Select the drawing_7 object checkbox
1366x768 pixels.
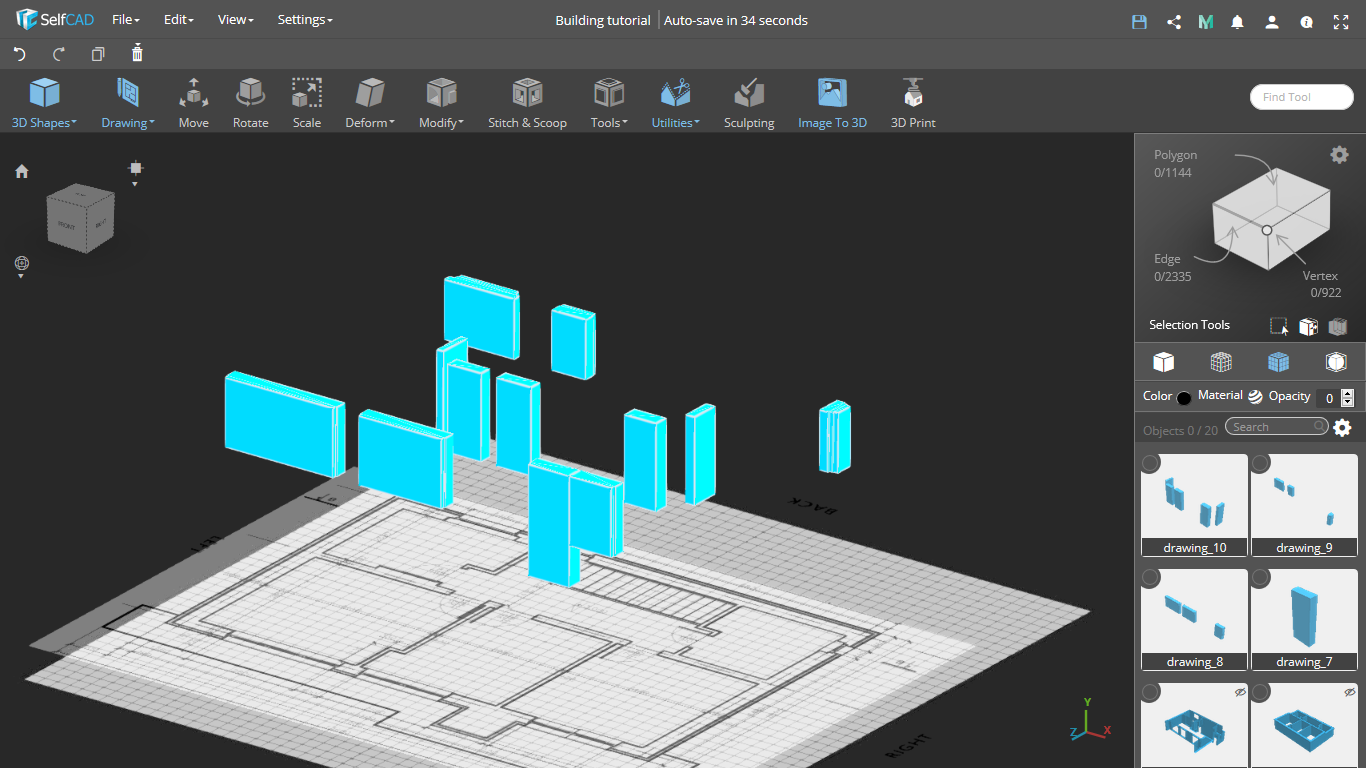(1261, 578)
